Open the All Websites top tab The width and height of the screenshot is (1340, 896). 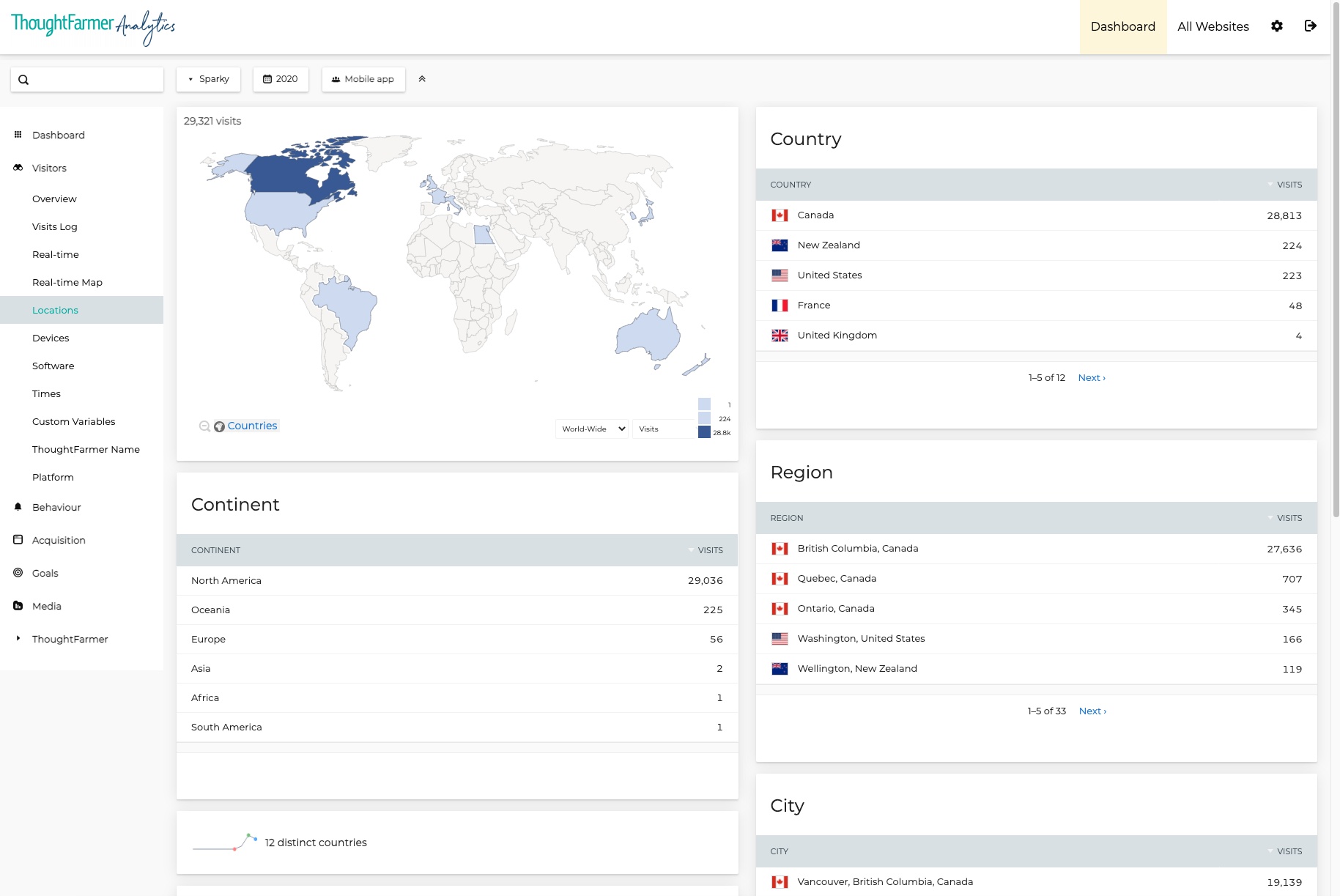tap(1213, 26)
